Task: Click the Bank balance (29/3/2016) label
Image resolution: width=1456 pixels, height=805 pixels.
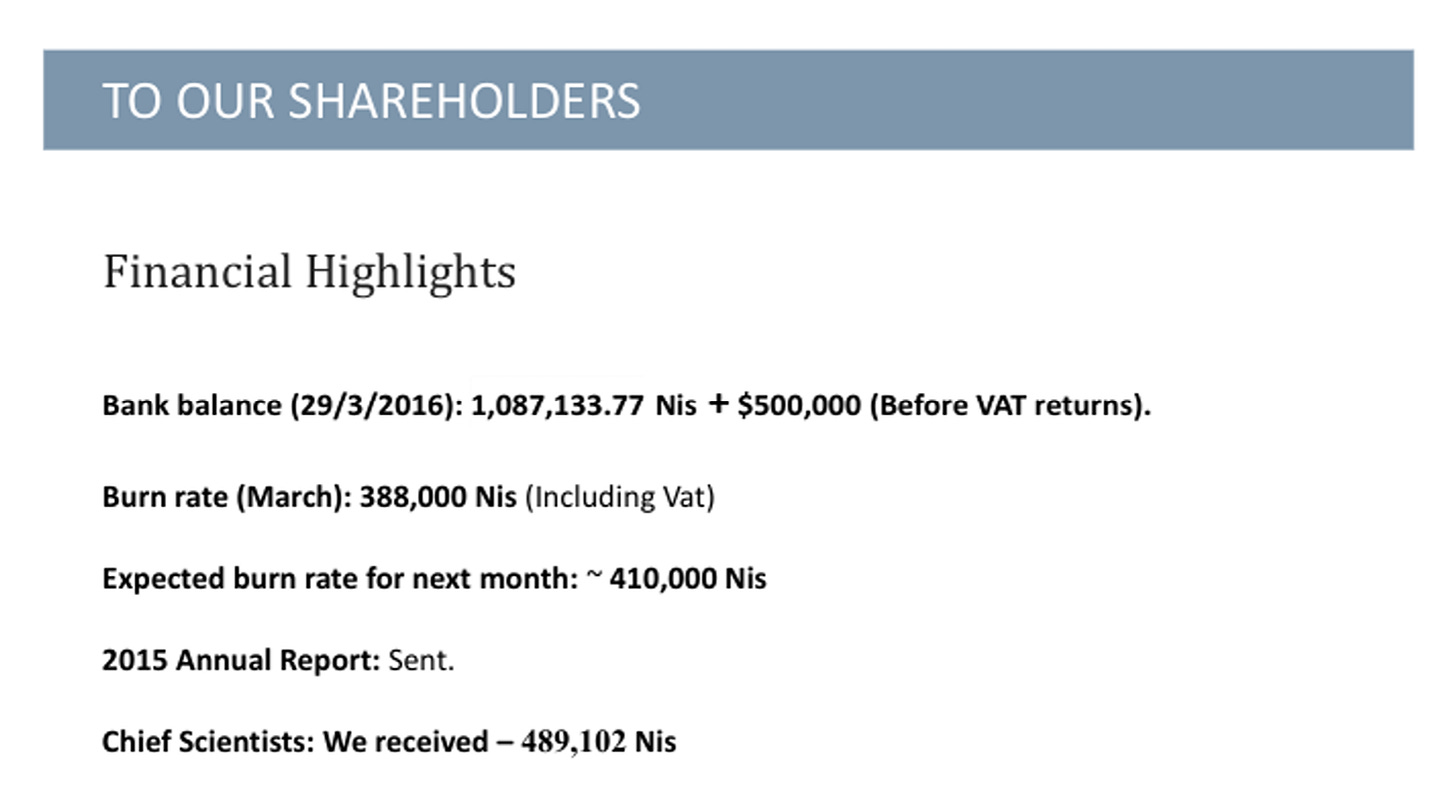Action: (x=283, y=406)
